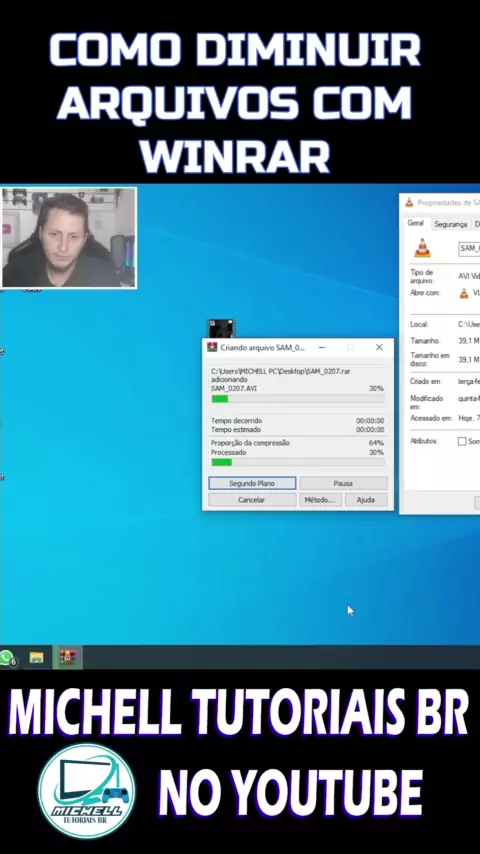This screenshot has height=854, width=480.
Task: Click the 'Tamanho' label in Propriedades
Action: (x=424, y=340)
